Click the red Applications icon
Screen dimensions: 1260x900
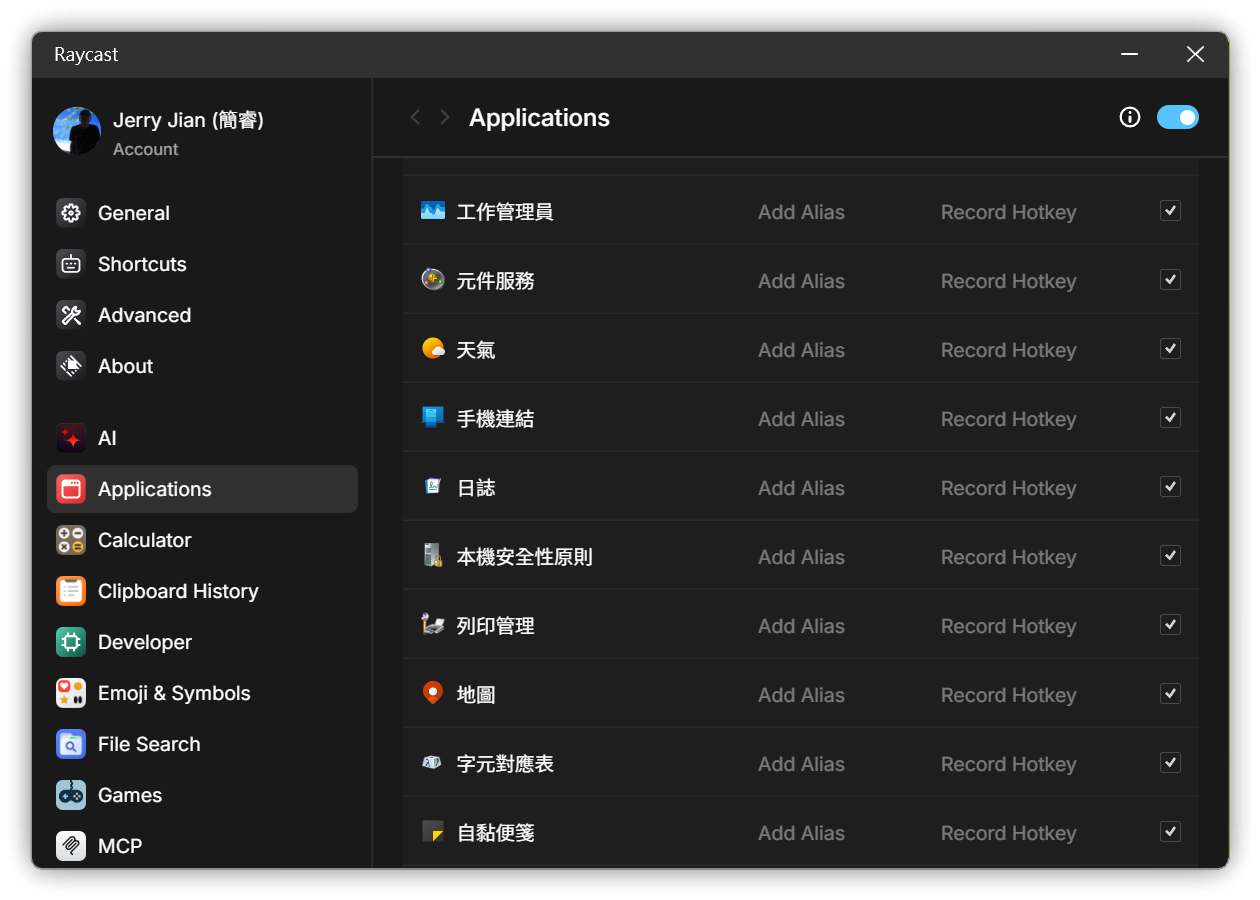click(x=71, y=489)
